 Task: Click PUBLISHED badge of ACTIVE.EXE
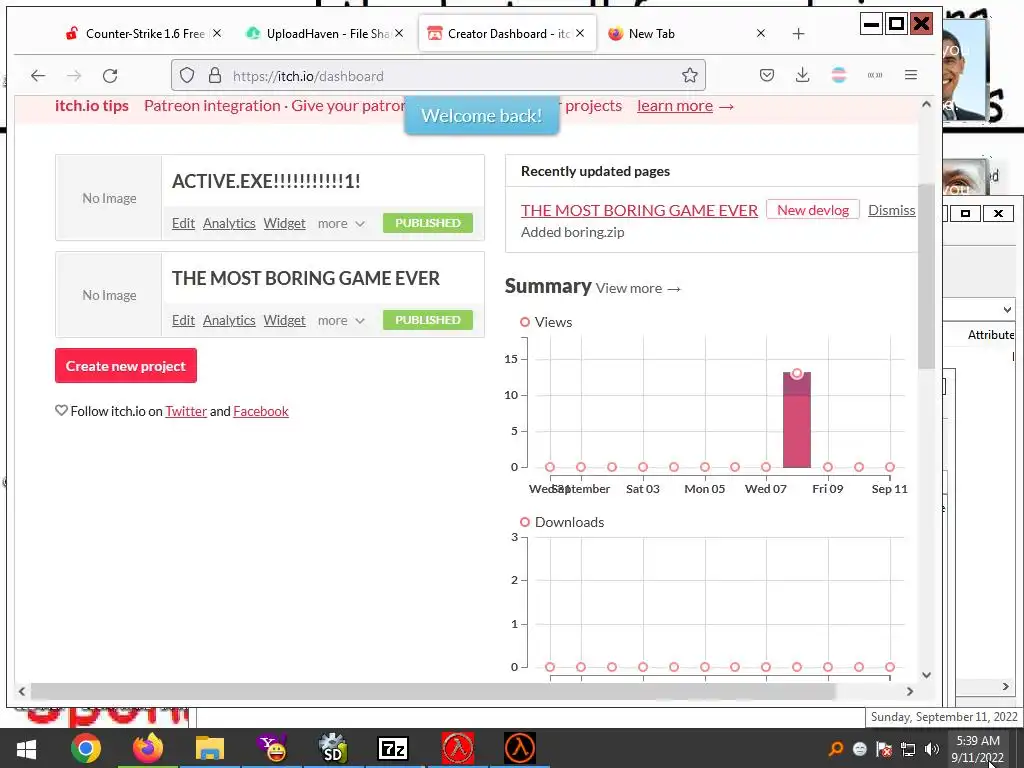click(428, 223)
